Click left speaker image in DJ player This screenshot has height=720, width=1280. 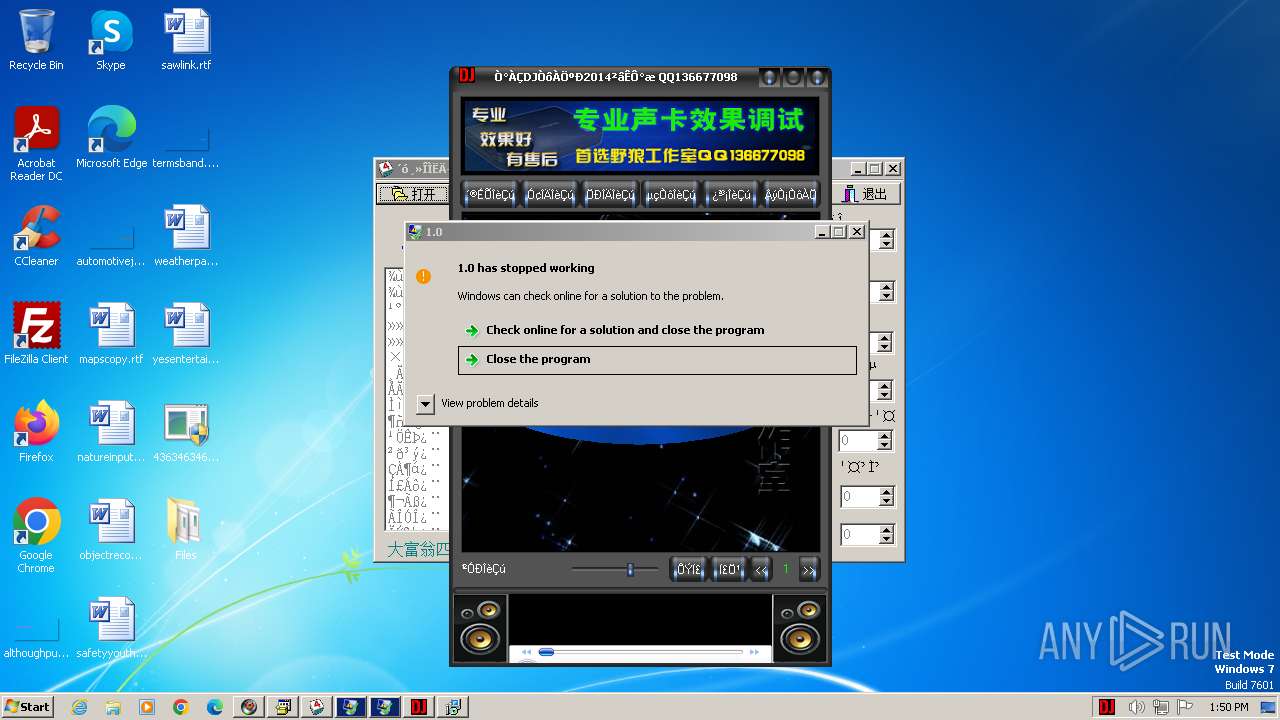coord(480,626)
